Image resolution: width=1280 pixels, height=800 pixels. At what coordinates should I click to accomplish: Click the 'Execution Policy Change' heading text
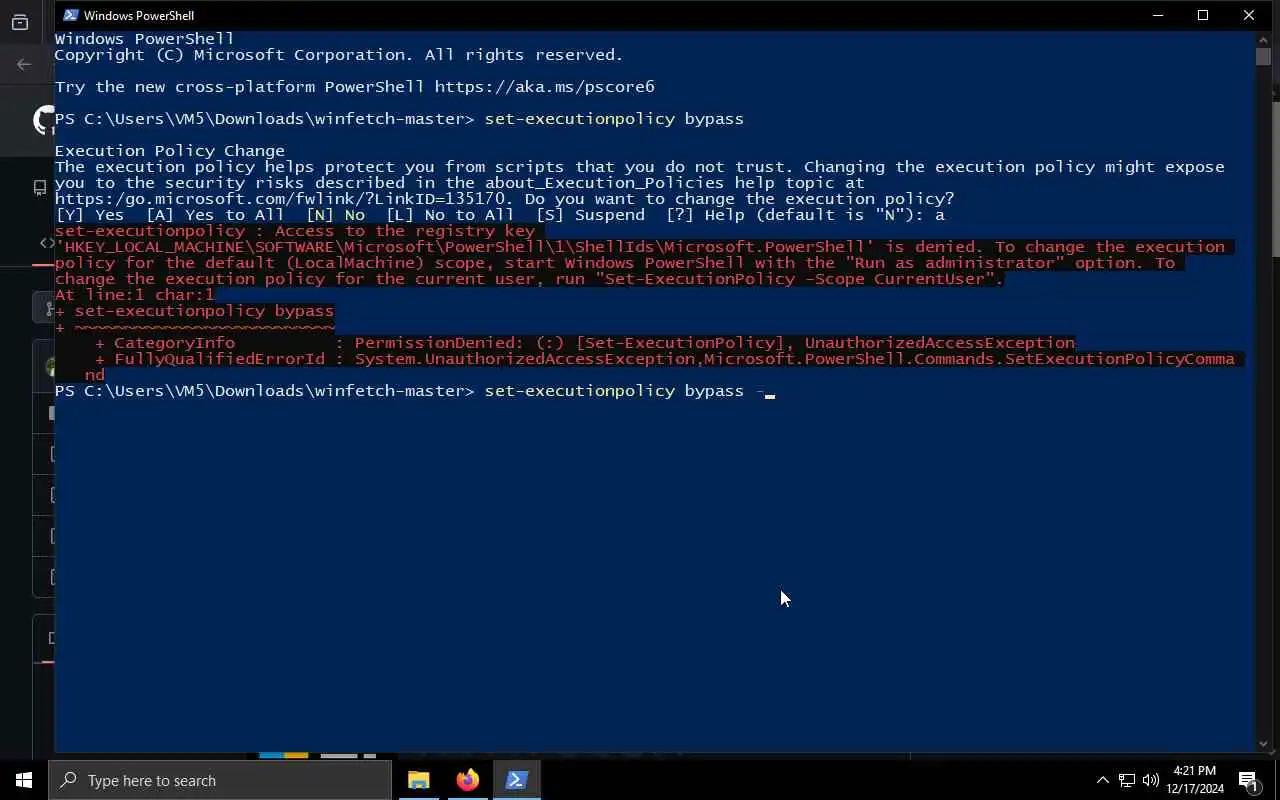(x=170, y=151)
